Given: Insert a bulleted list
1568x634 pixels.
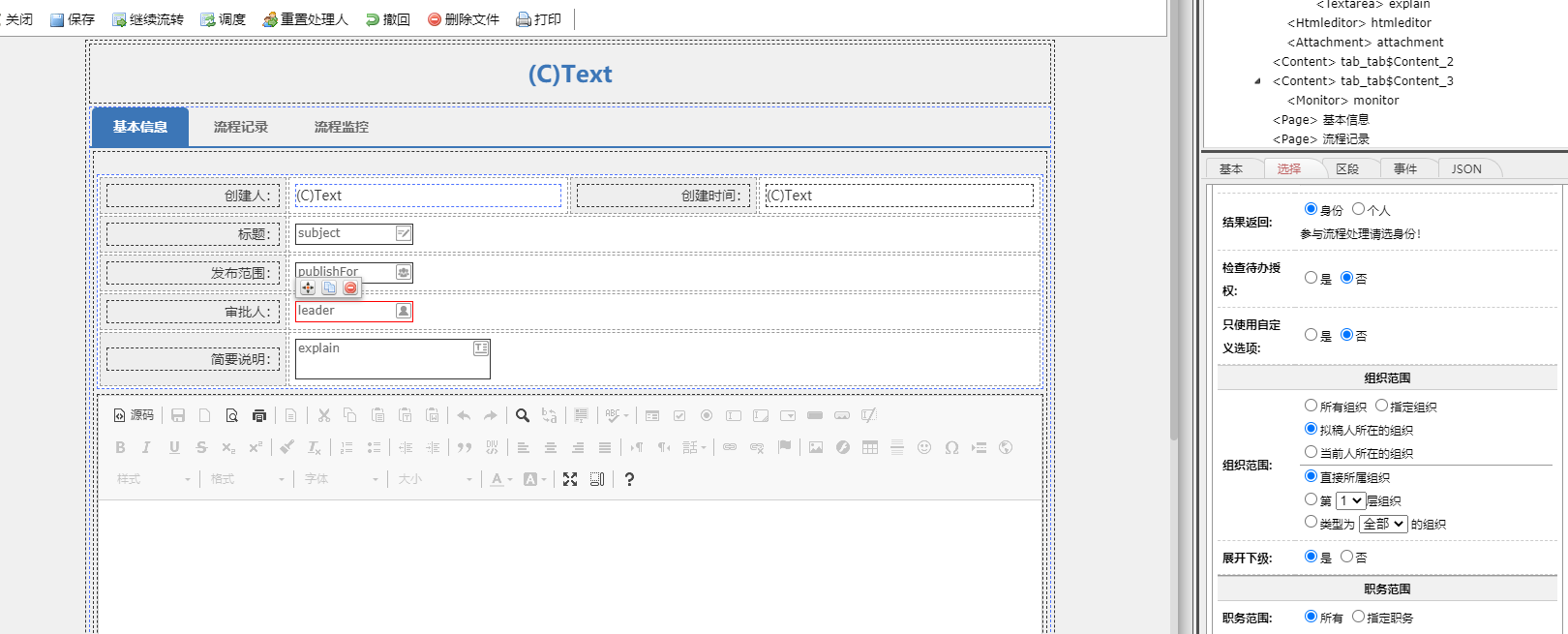Looking at the screenshot, I should 374,447.
